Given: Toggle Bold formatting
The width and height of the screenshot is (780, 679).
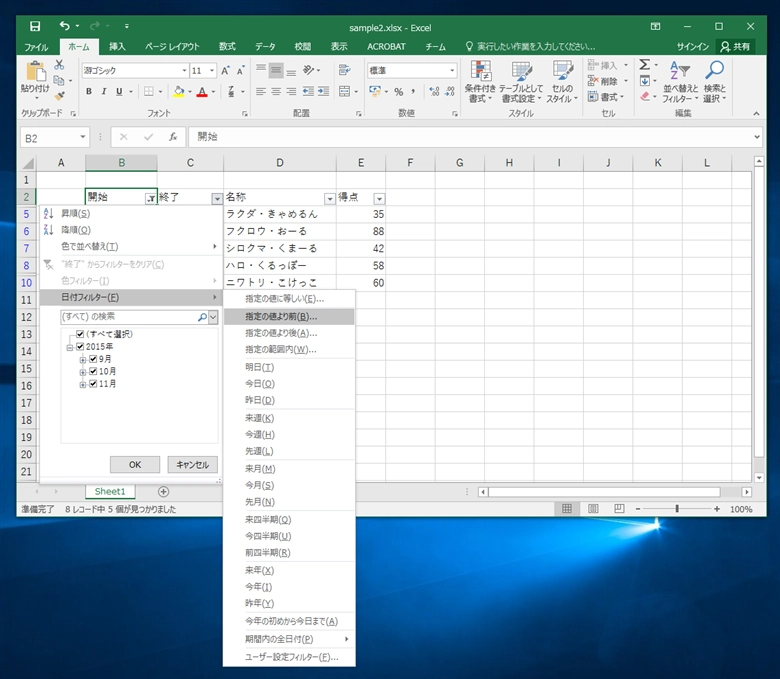Looking at the screenshot, I should (x=89, y=92).
